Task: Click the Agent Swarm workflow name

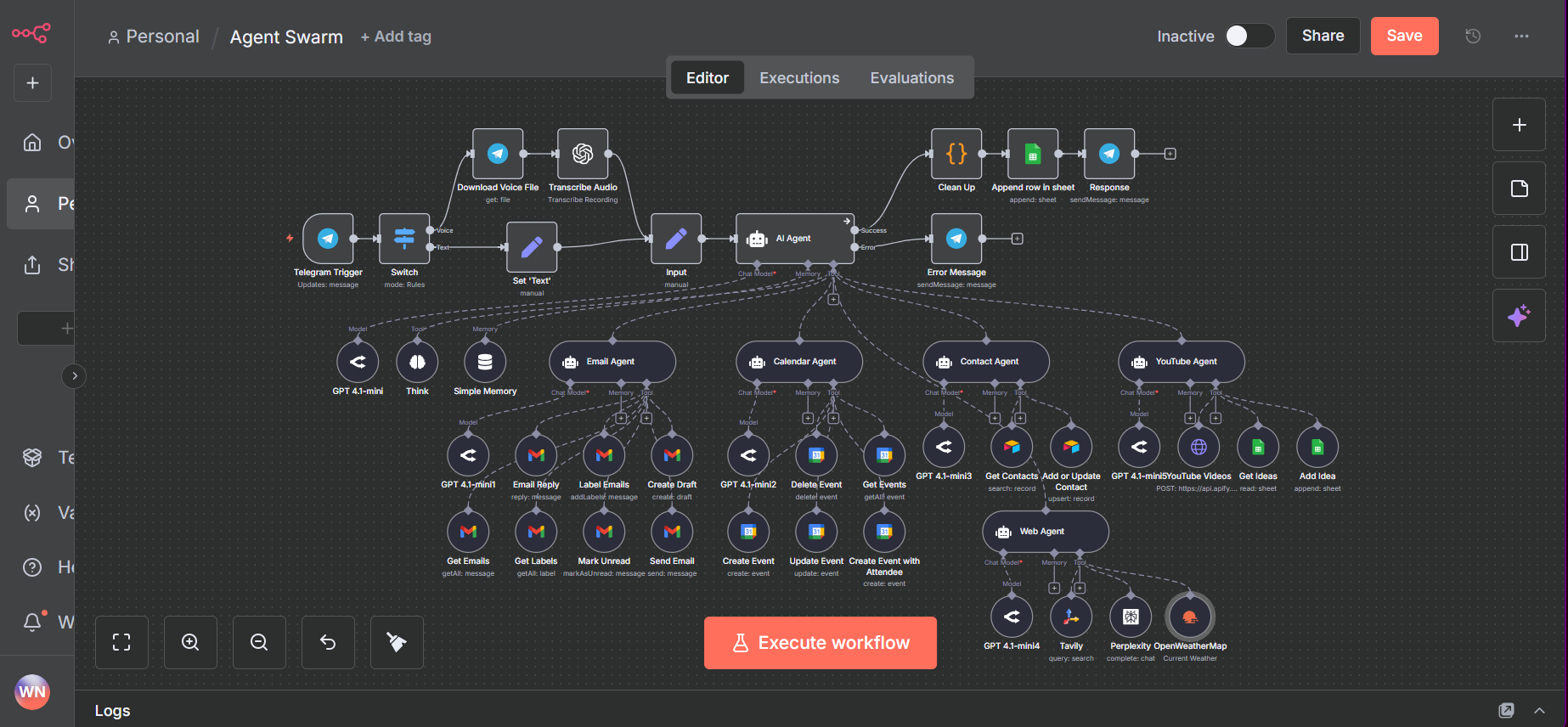Action: tap(286, 37)
